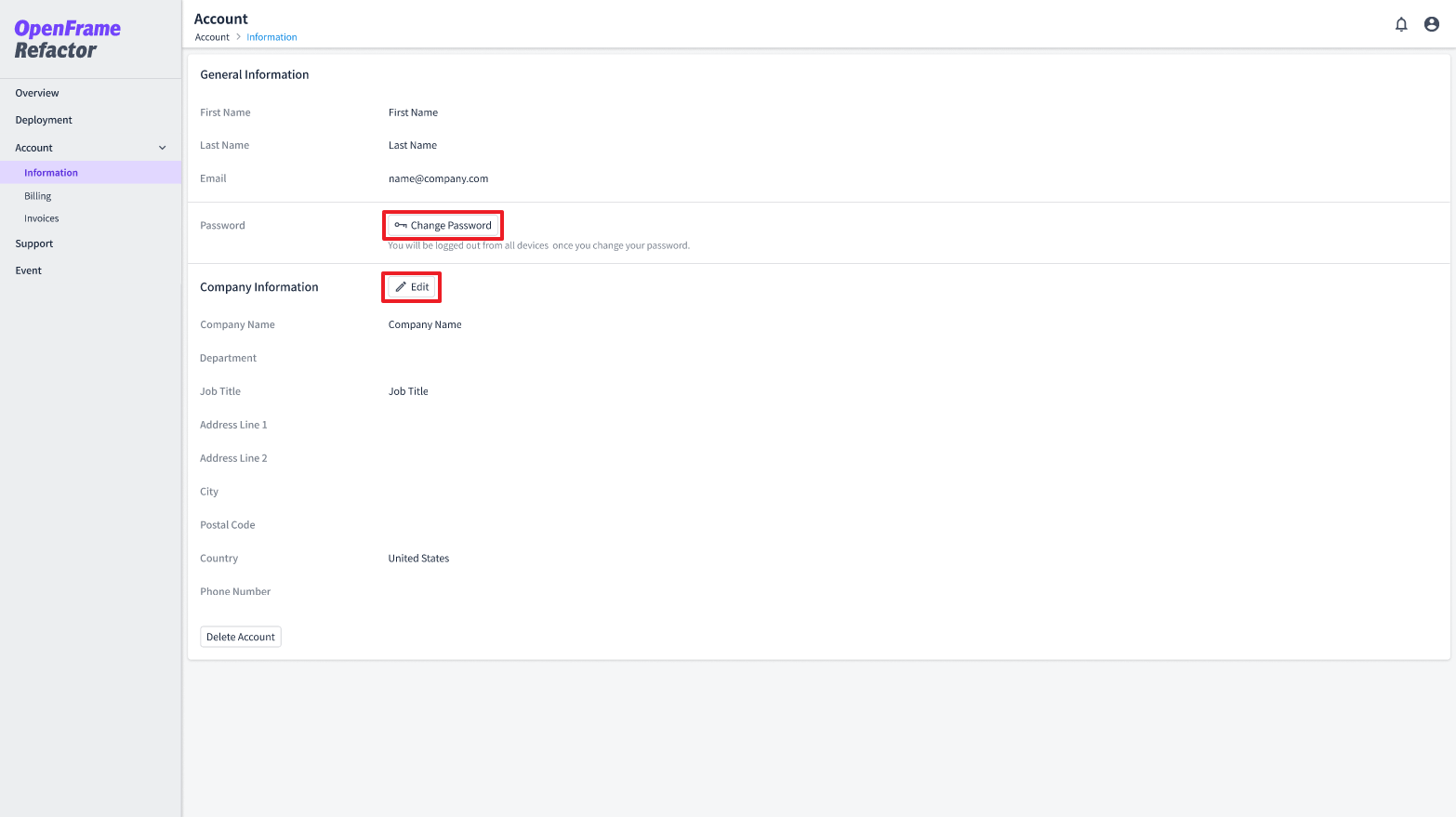Click the email value name@company.com
The width and height of the screenshot is (1456, 817).
(438, 178)
